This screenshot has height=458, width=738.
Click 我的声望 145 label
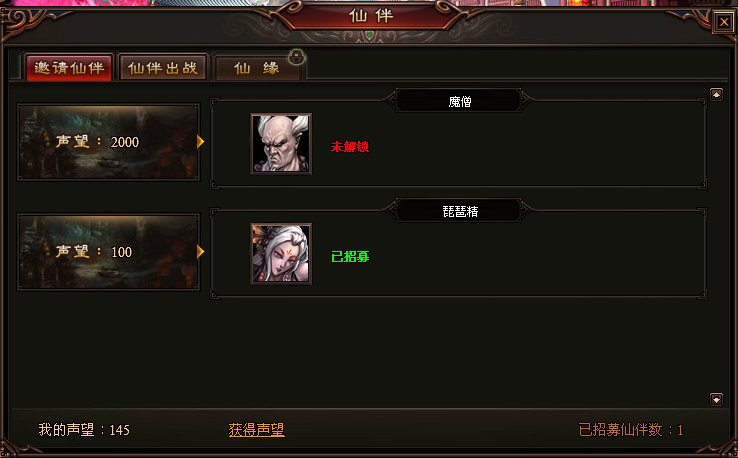tap(84, 429)
